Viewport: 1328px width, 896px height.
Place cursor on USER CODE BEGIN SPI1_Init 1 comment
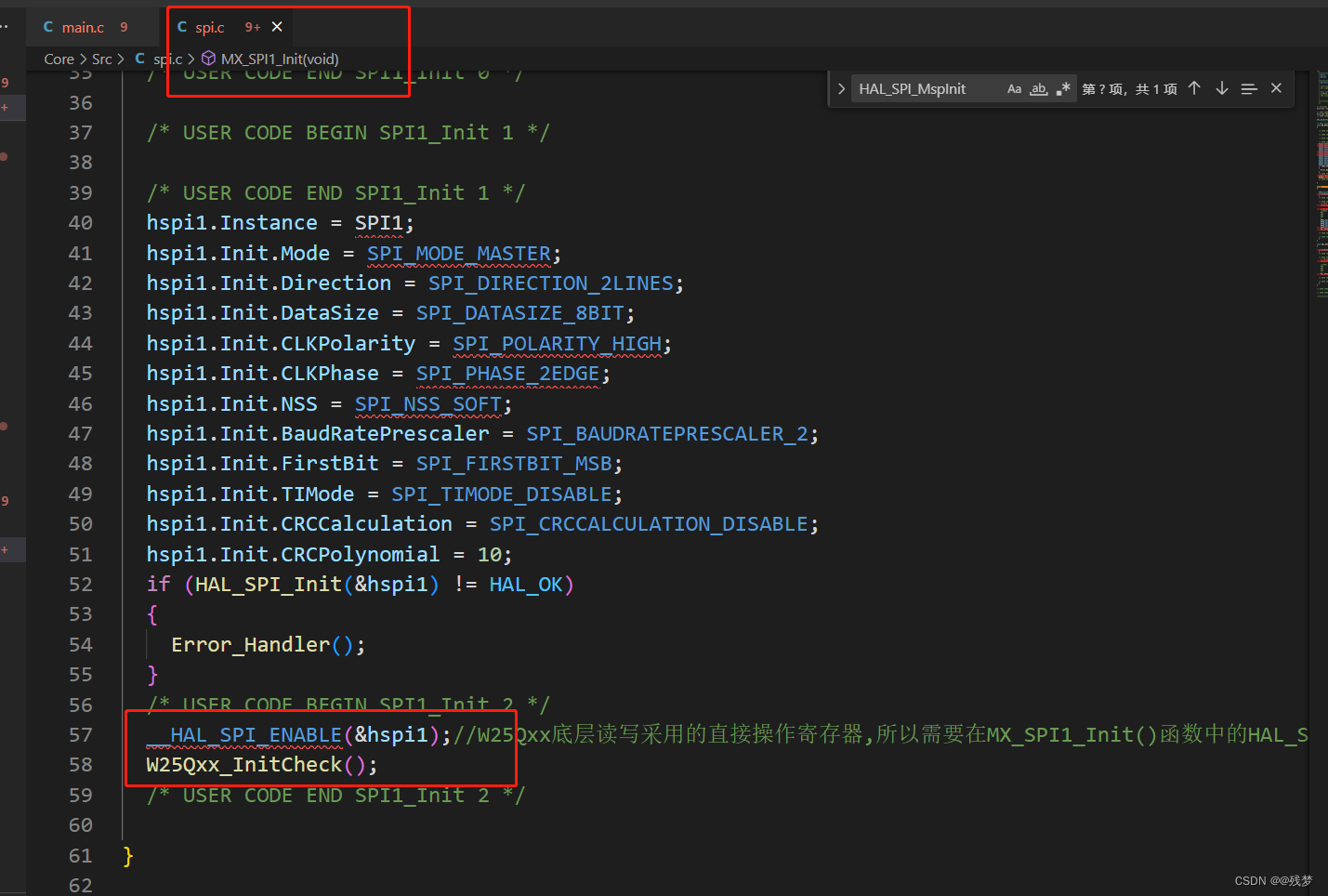(x=348, y=133)
